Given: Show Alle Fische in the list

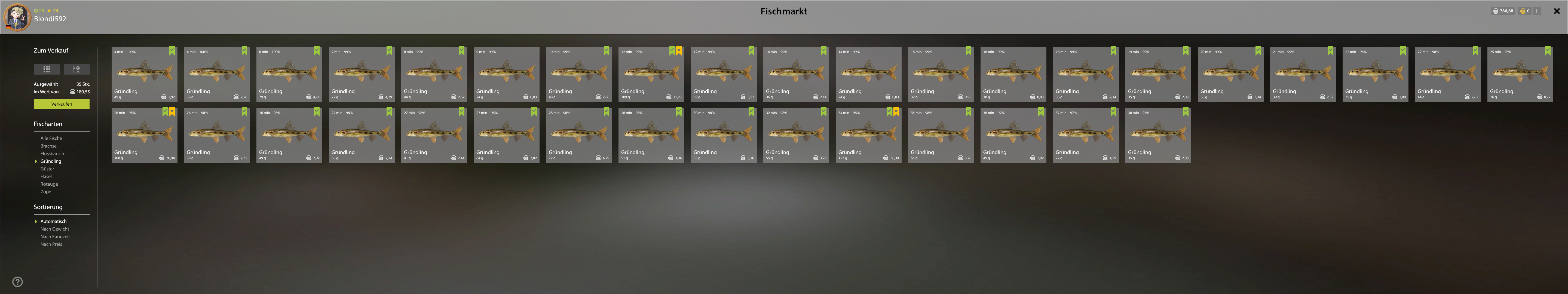Looking at the screenshot, I should tap(51, 138).
